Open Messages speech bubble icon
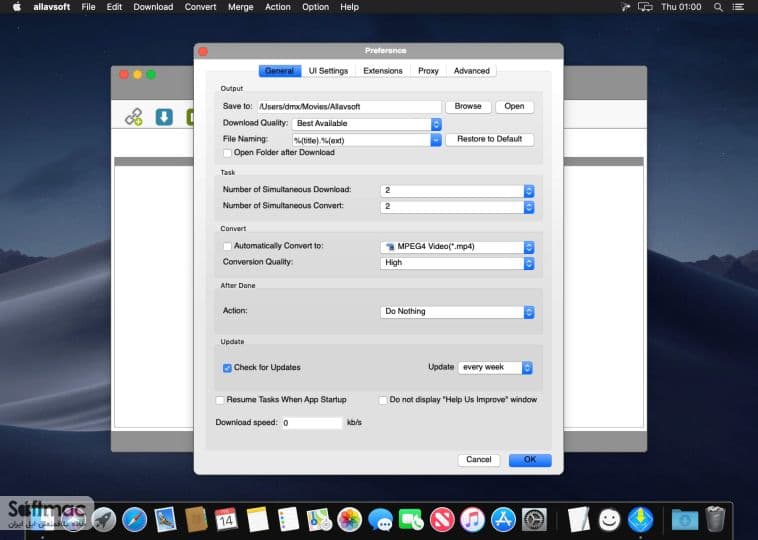 380,521
